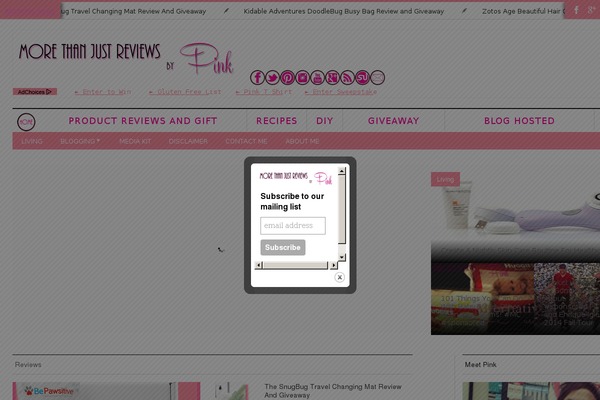Screen dimensions: 600x400
Task: Click the email address input field
Action: [x=293, y=225]
